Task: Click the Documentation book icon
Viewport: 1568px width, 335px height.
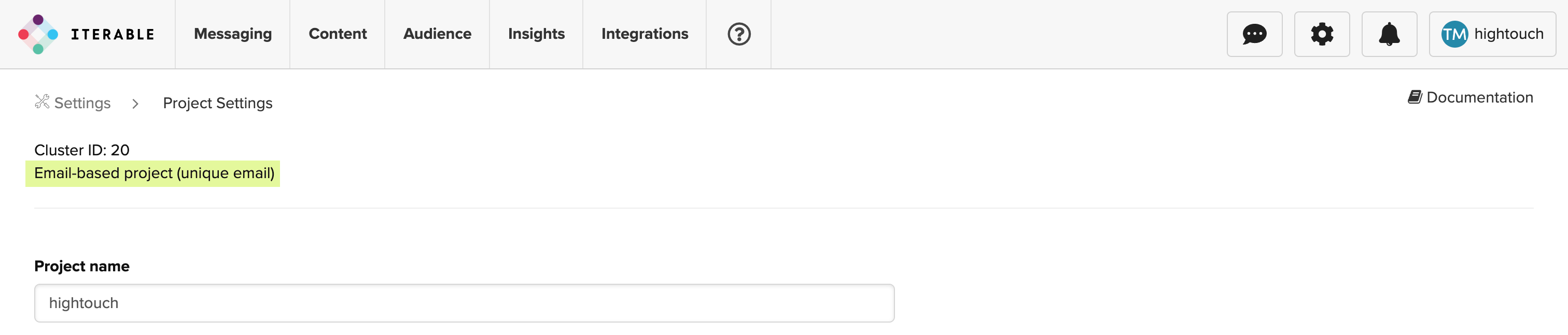Action: tap(1414, 96)
